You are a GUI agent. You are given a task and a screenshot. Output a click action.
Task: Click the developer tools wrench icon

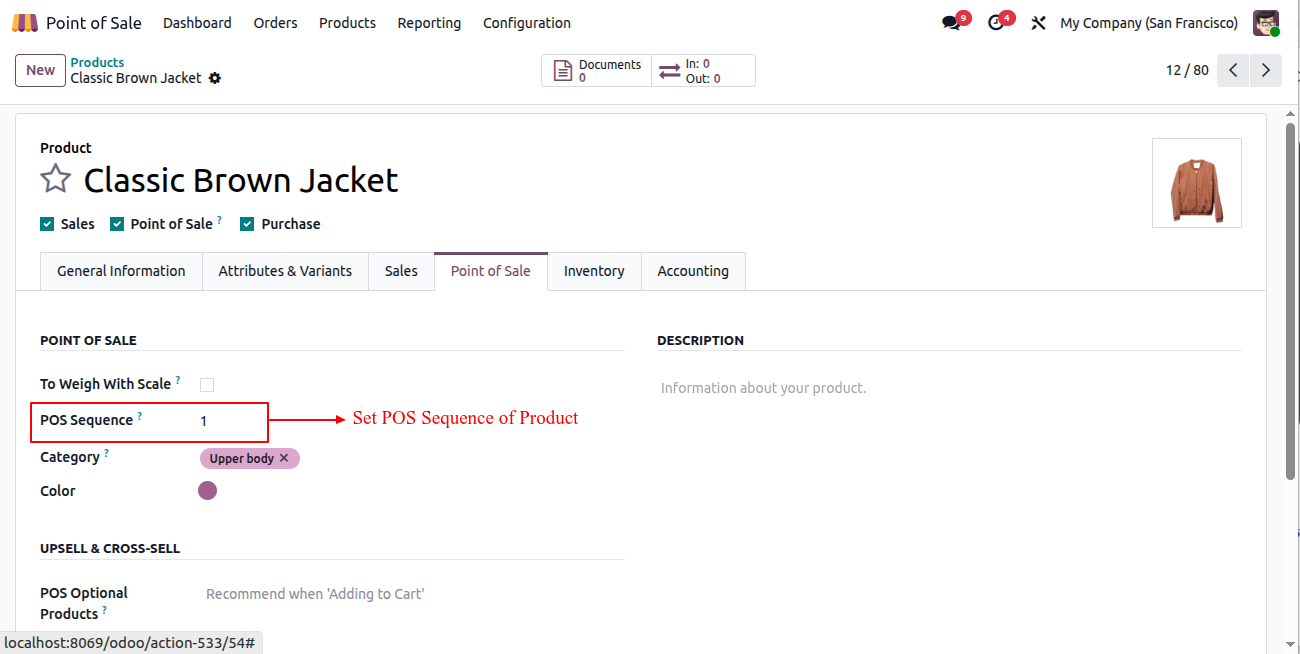click(x=1038, y=22)
